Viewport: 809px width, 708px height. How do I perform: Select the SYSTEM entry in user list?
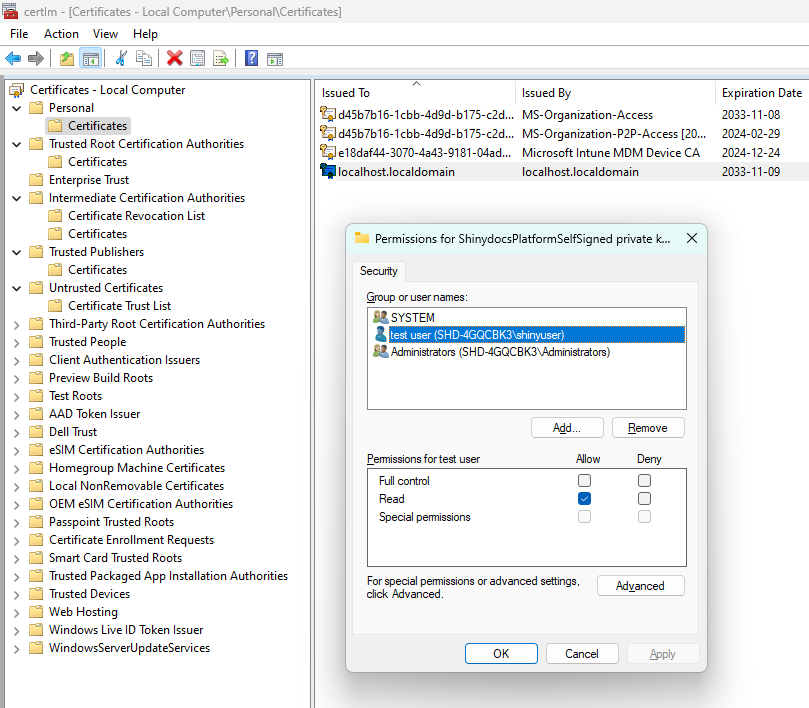pyautogui.click(x=412, y=318)
